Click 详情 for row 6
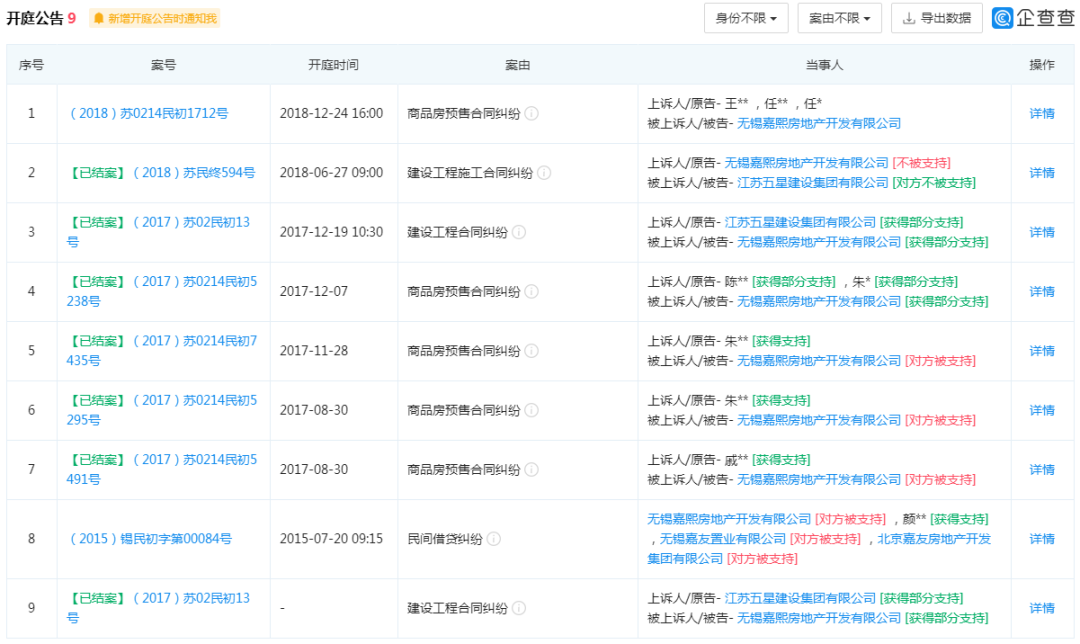Screen dimensions: 1080x644 click(1041, 410)
